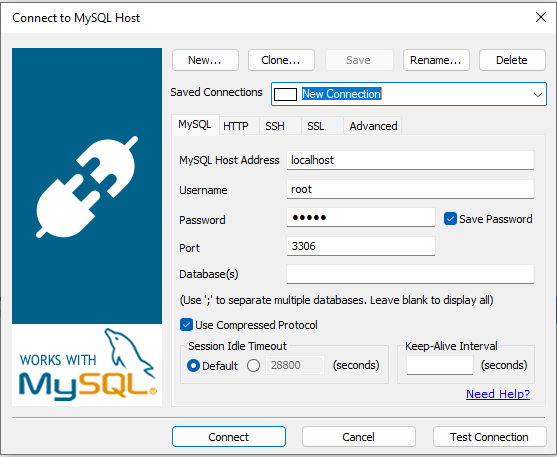Screen dimensions: 557x457
Task: Click the Clone... button
Action: pos(281,60)
